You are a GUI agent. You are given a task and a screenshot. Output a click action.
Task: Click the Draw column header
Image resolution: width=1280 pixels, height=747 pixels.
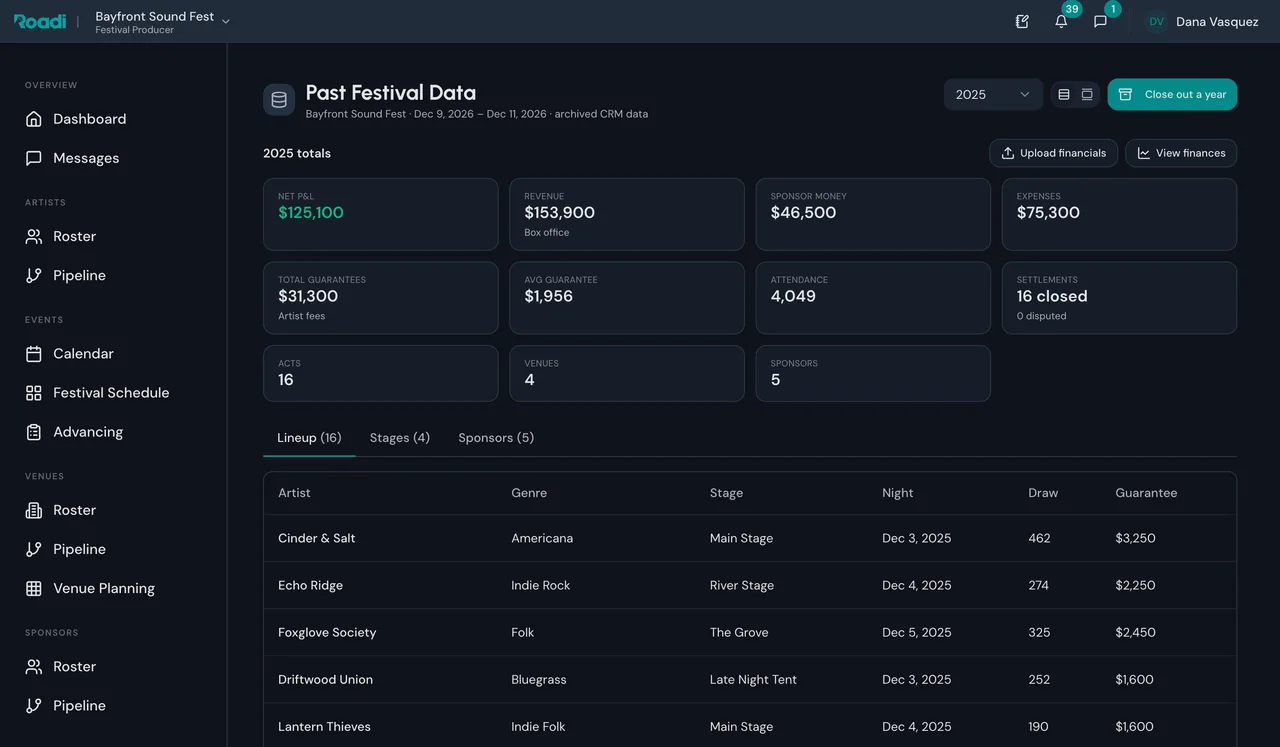tap(1043, 493)
